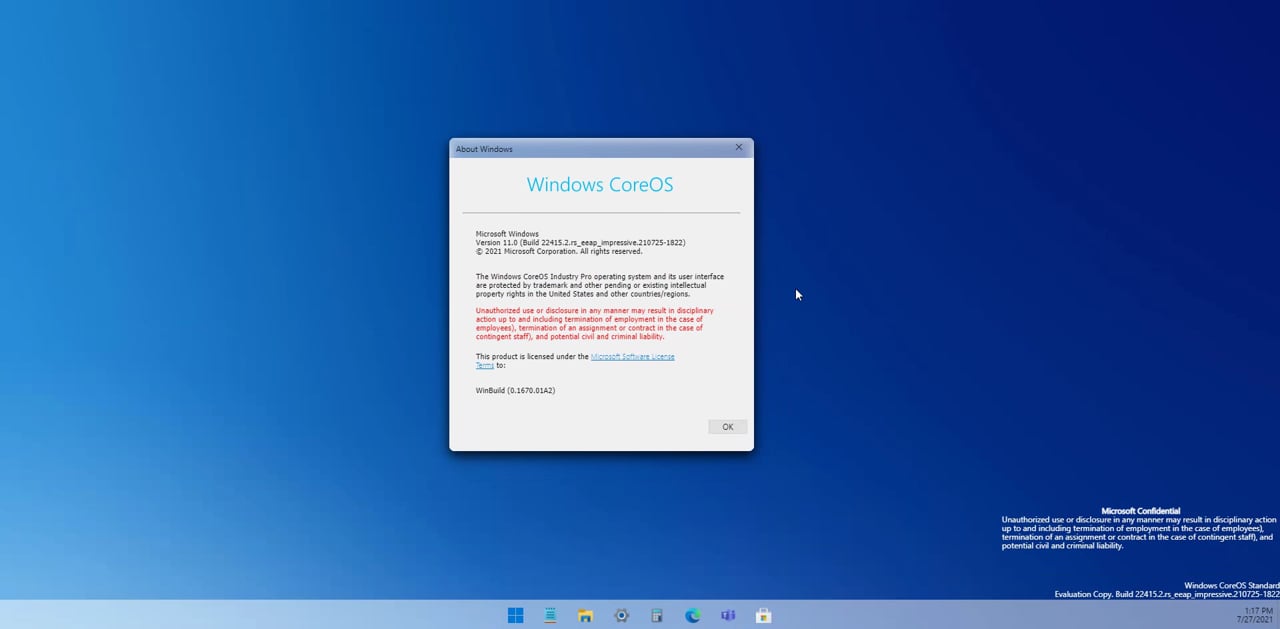Open Microsoft Teams from taskbar

(728, 615)
